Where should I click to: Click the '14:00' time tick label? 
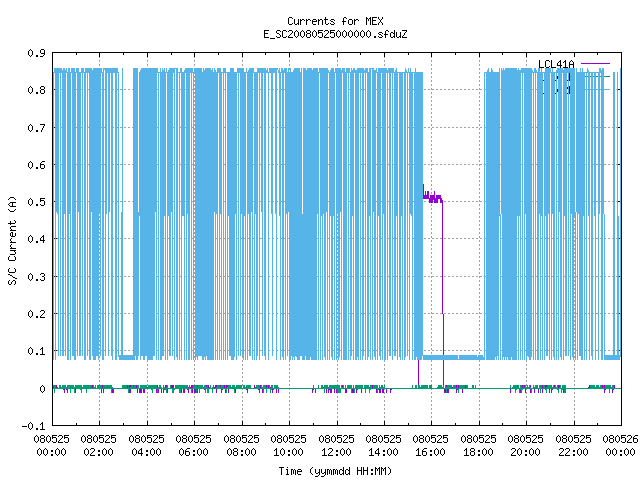point(384,452)
